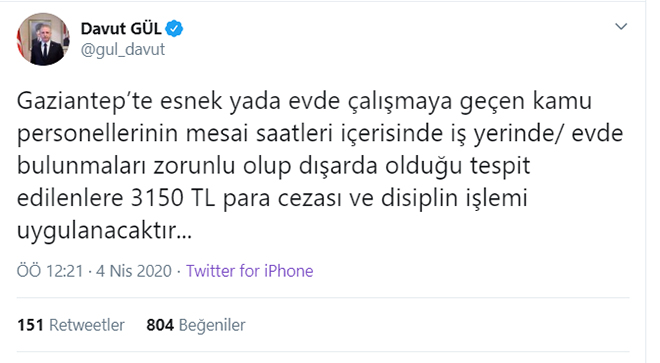This screenshot has width=660, height=363.
Task: Click the word Gaziantep'te in tweet
Action: pos(85,102)
